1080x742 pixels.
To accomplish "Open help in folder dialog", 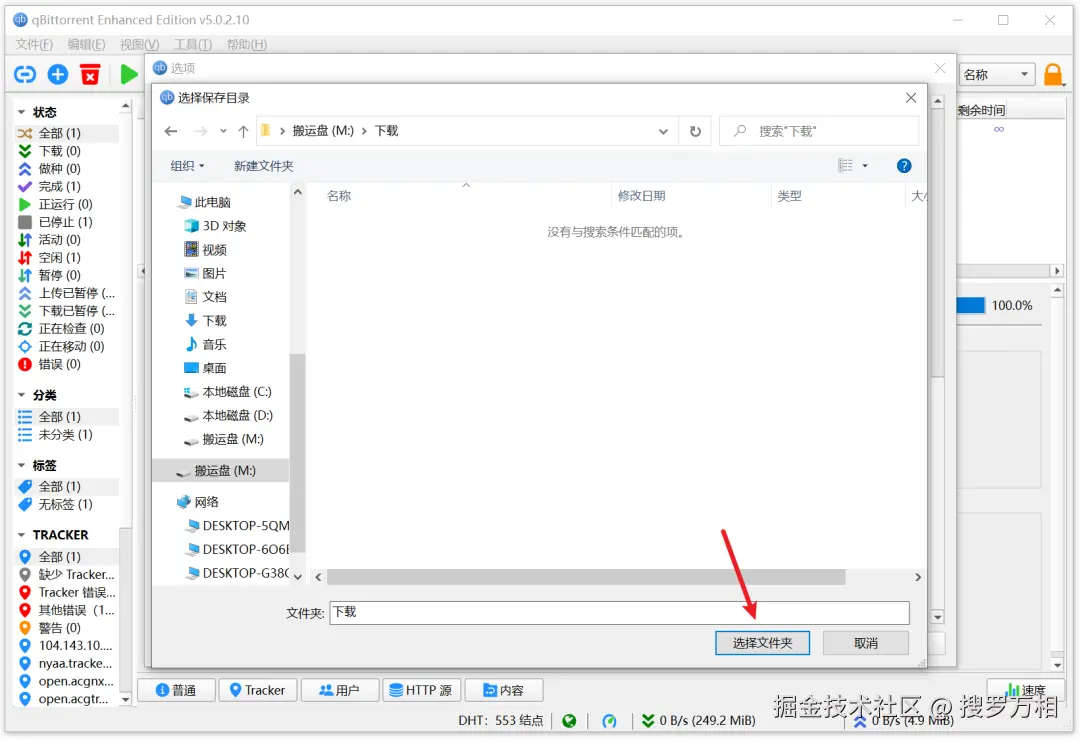I will (904, 166).
